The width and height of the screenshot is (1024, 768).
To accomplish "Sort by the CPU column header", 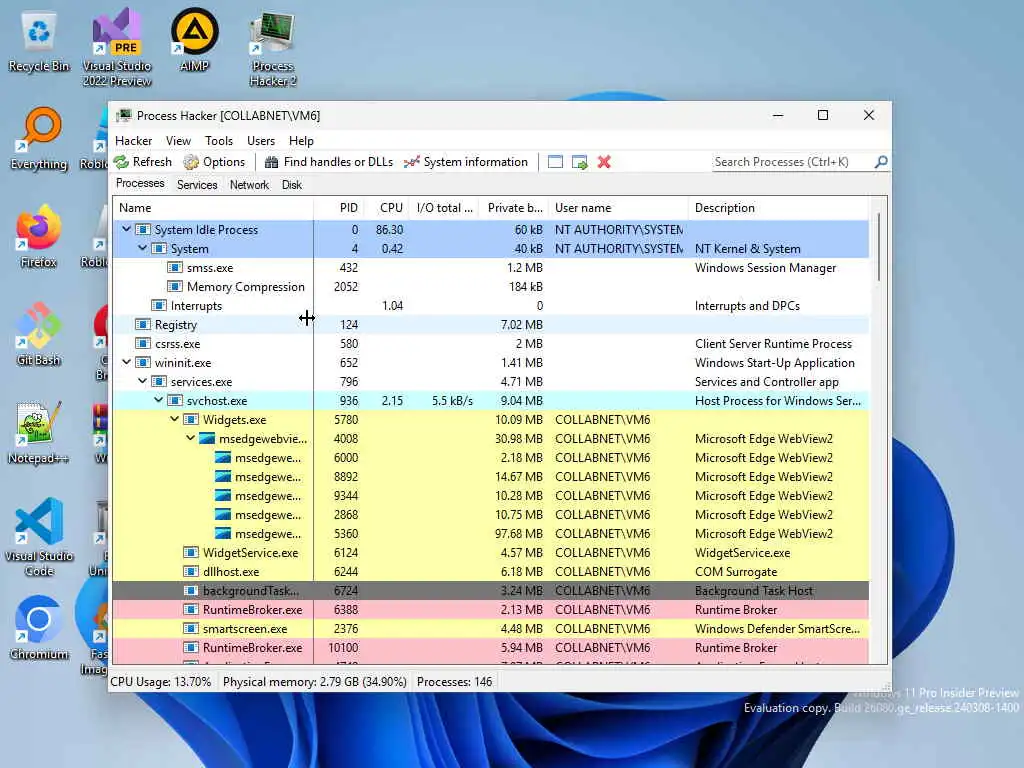I will (387, 208).
